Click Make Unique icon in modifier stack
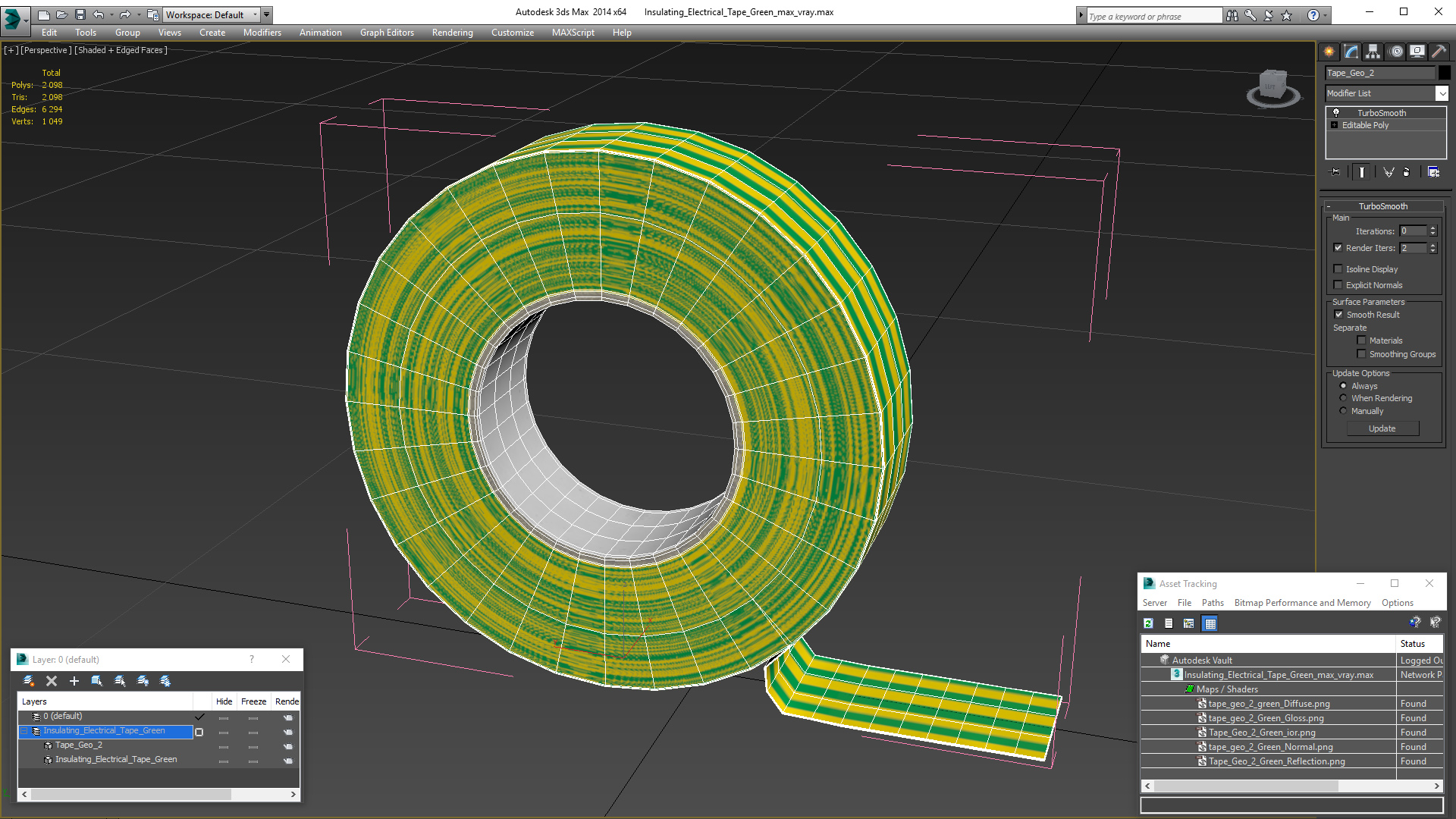The height and width of the screenshot is (819, 1456). (x=1389, y=172)
